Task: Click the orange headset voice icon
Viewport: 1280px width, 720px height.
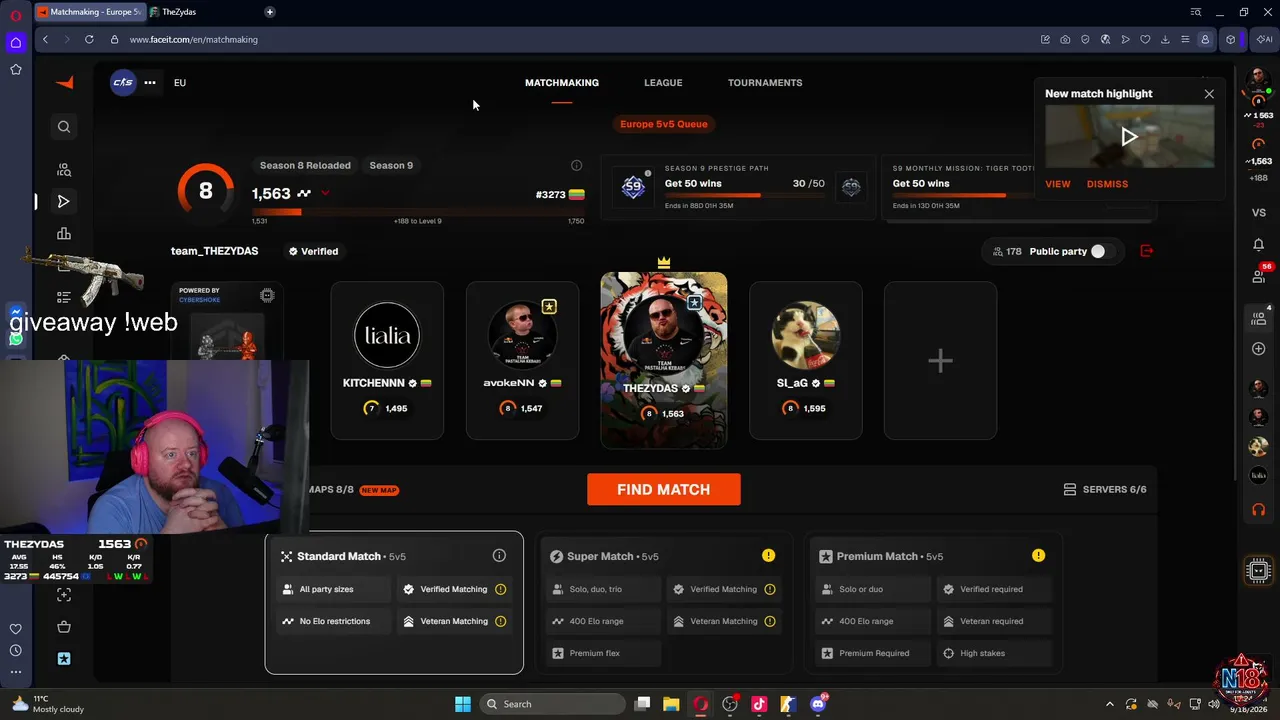Action: 1259,510
